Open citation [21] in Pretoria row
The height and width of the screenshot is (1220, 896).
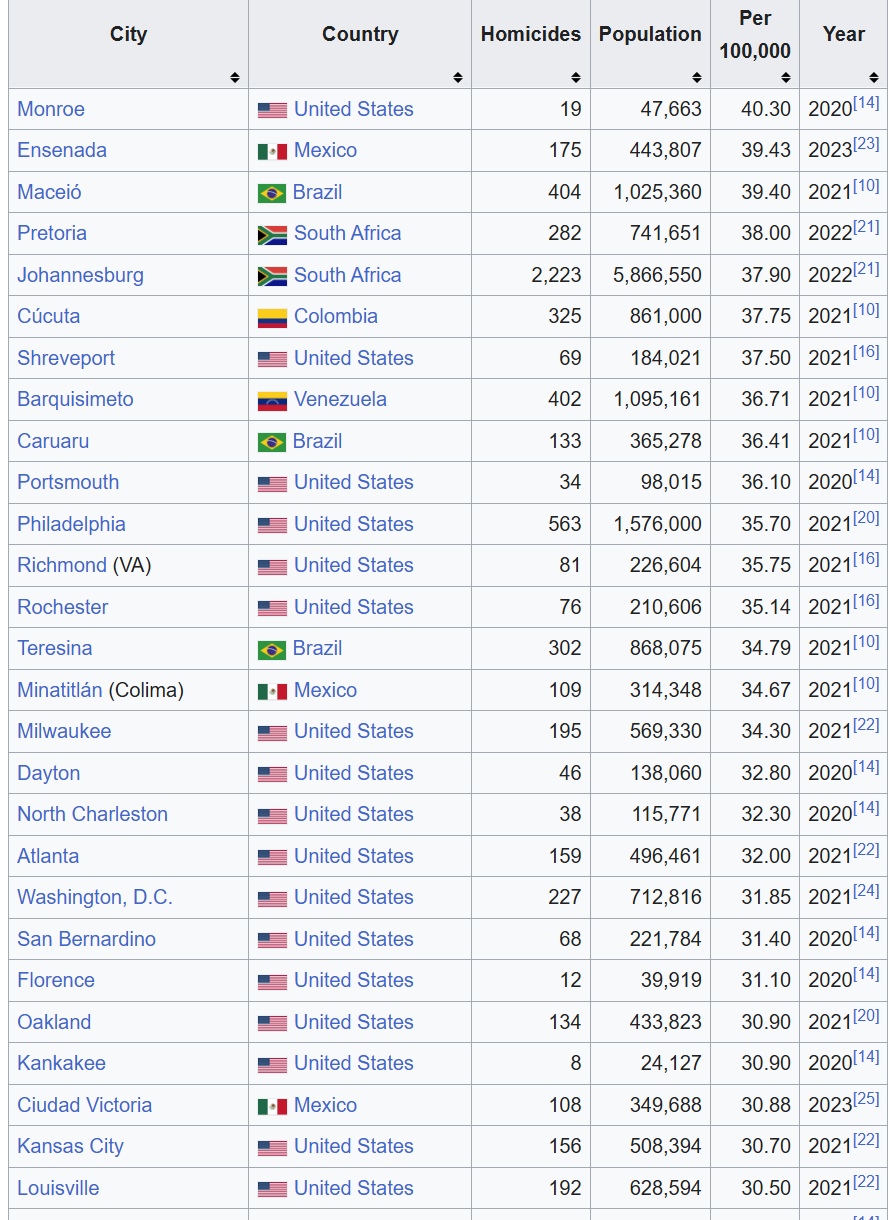point(866,227)
